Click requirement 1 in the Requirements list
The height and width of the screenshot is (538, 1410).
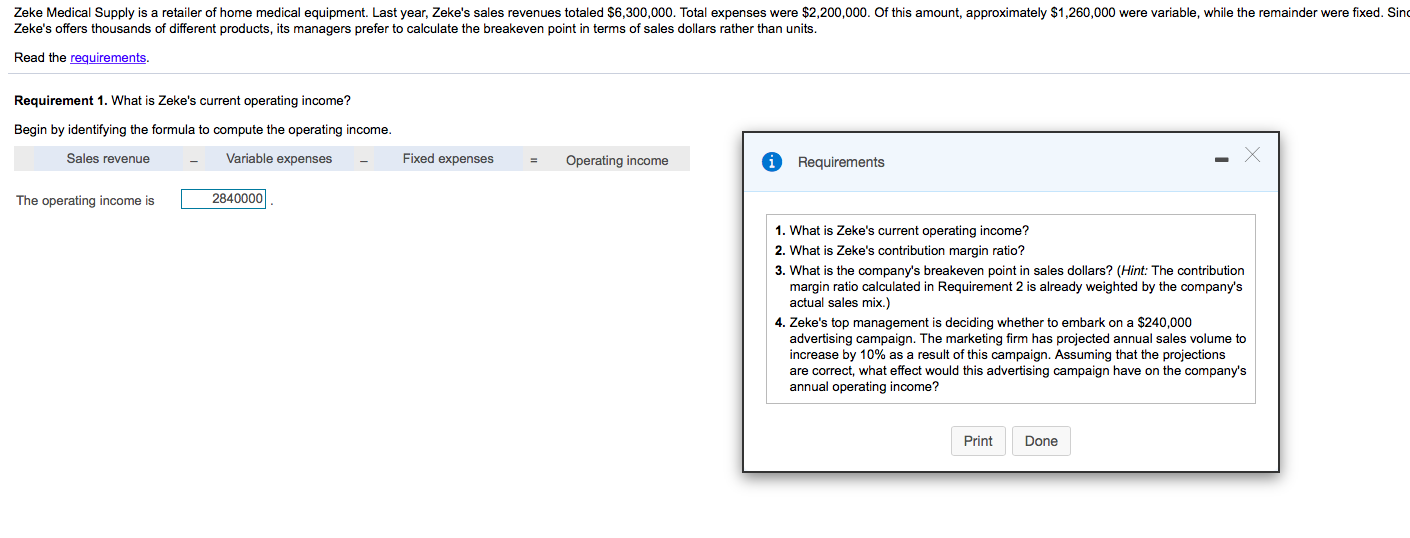click(x=902, y=231)
